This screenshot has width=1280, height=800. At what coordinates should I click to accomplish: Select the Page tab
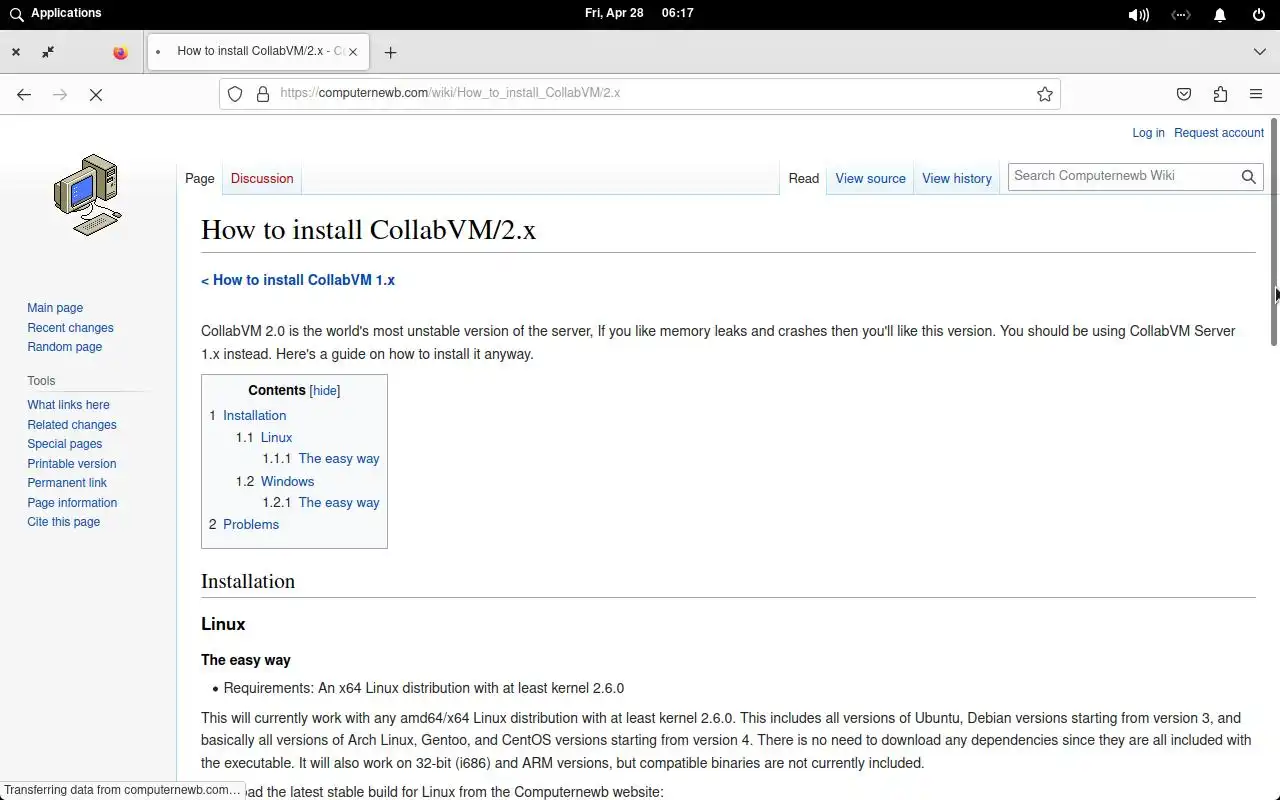point(200,178)
